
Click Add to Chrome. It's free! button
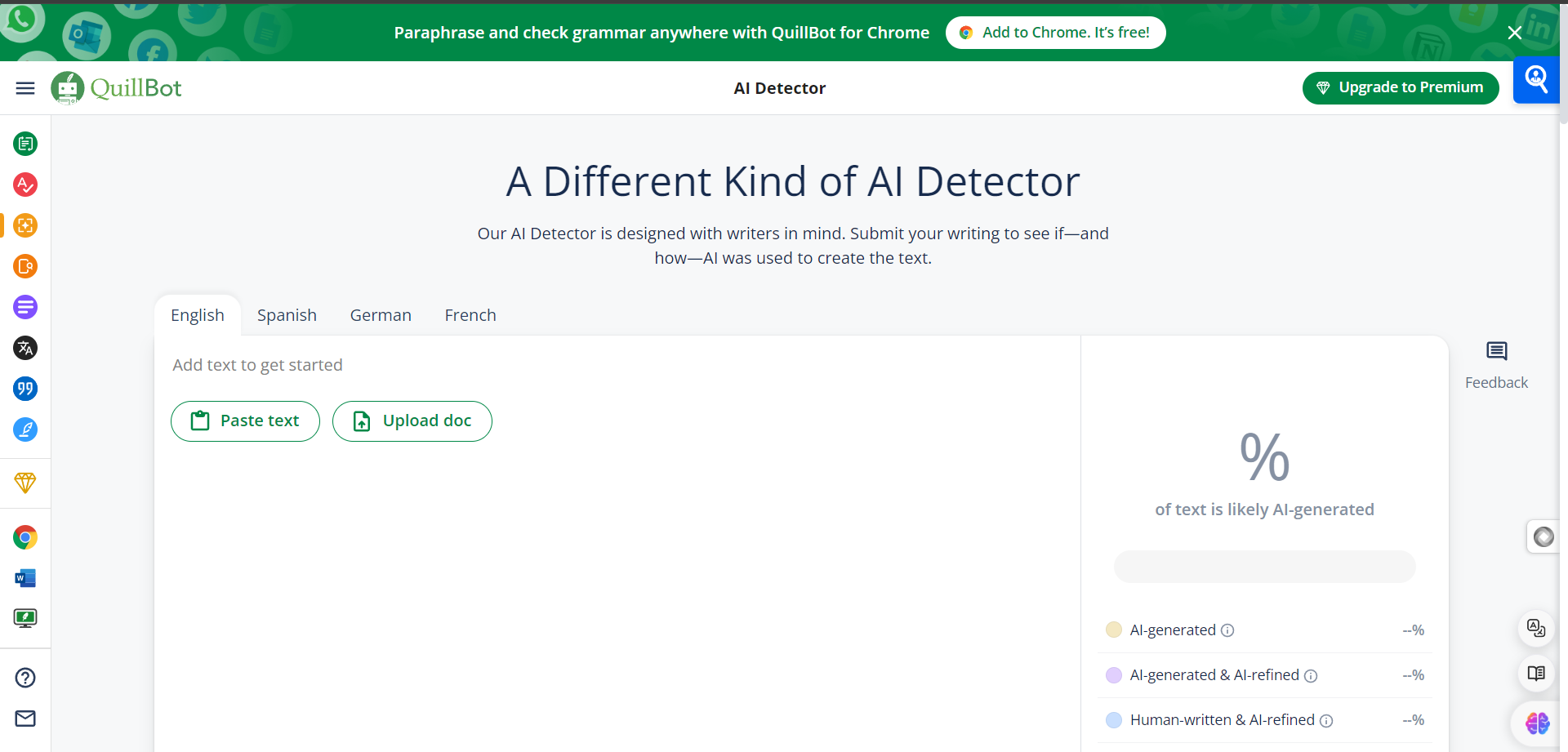click(1056, 33)
